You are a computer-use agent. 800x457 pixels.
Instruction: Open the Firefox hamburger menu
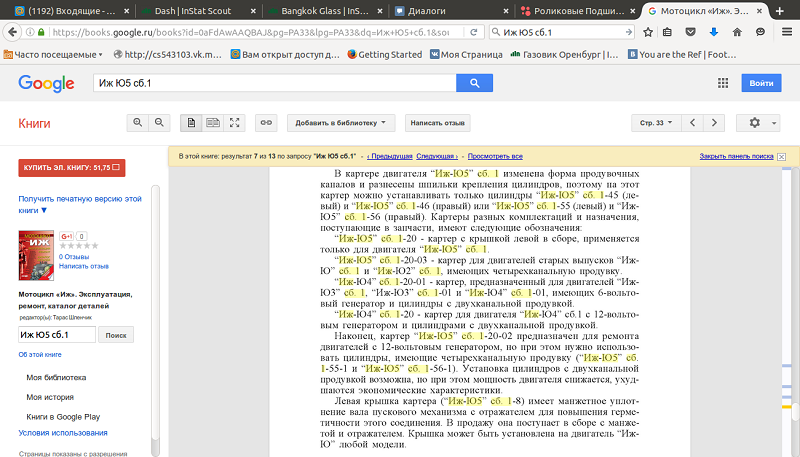[x=787, y=32]
